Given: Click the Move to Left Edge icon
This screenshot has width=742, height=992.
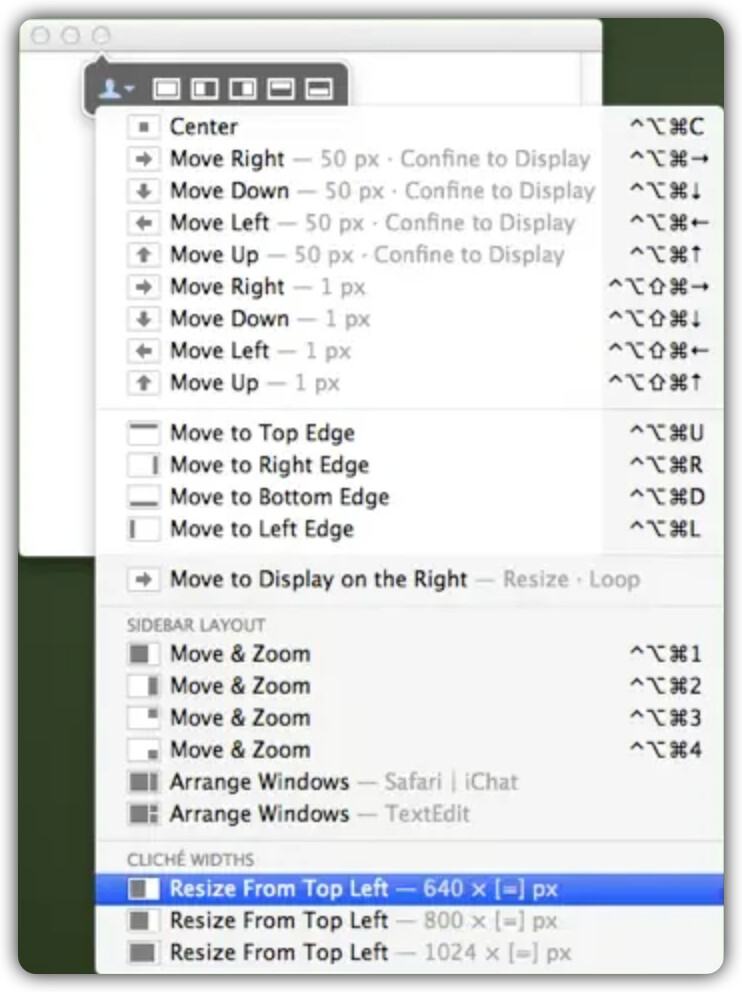Looking at the screenshot, I should (x=144, y=529).
